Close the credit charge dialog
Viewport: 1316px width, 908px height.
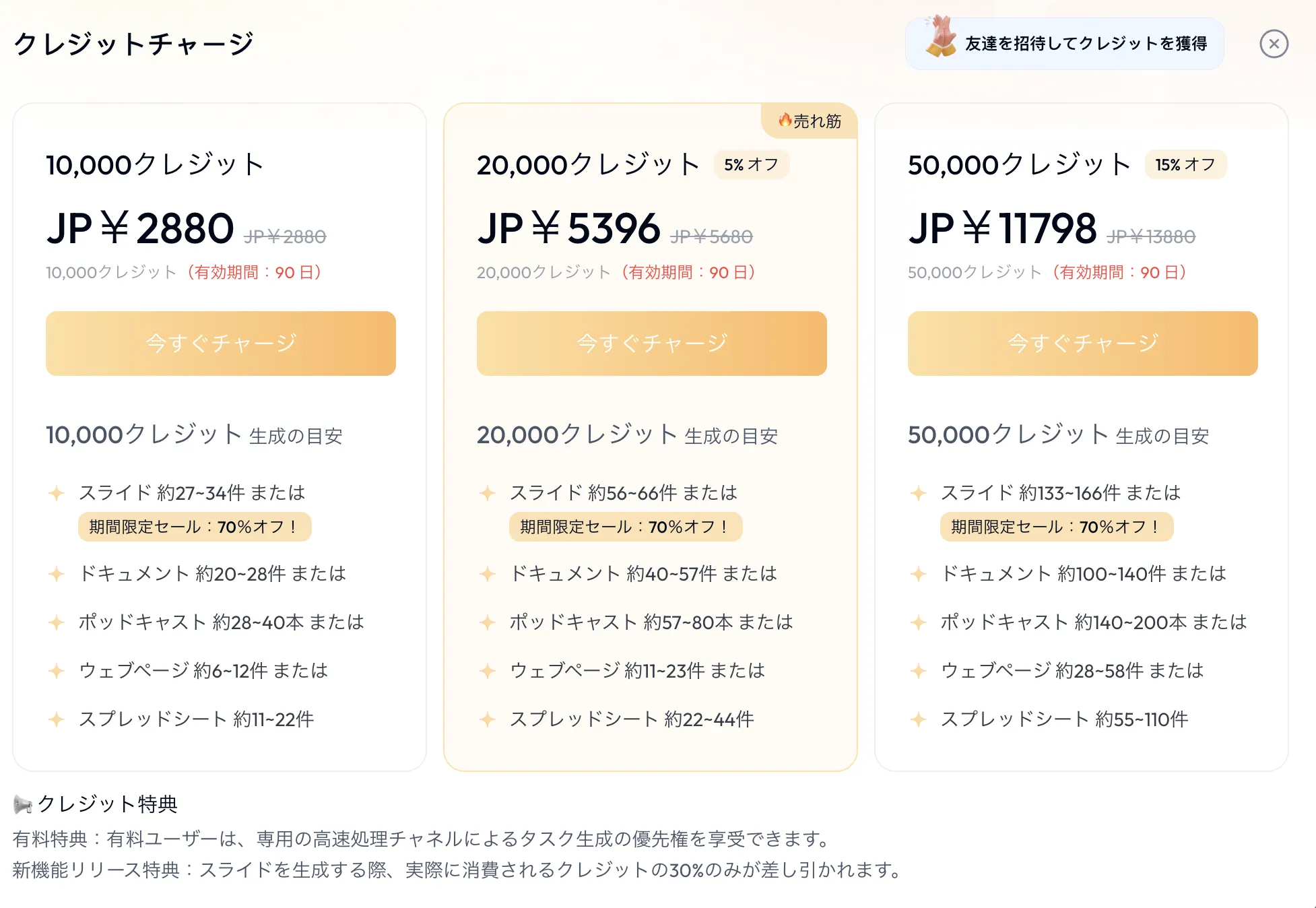1274,44
